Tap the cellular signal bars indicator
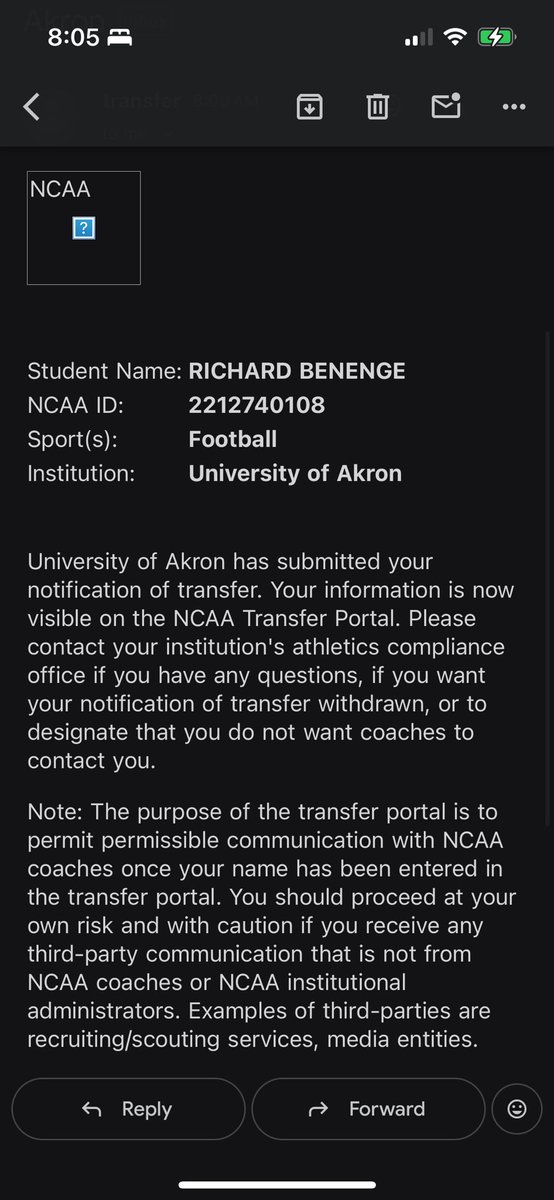 (x=418, y=40)
